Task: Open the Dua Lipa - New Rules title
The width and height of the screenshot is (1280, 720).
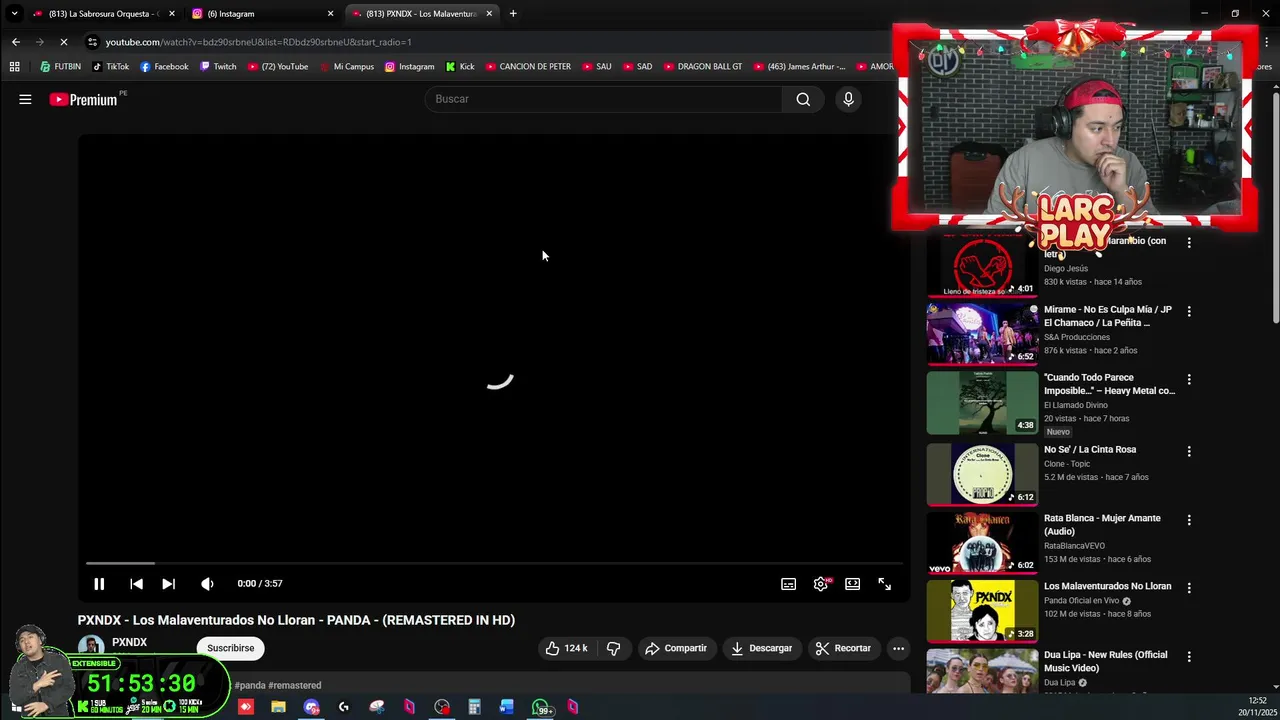Action: pyautogui.click(x=1105, y=661)
